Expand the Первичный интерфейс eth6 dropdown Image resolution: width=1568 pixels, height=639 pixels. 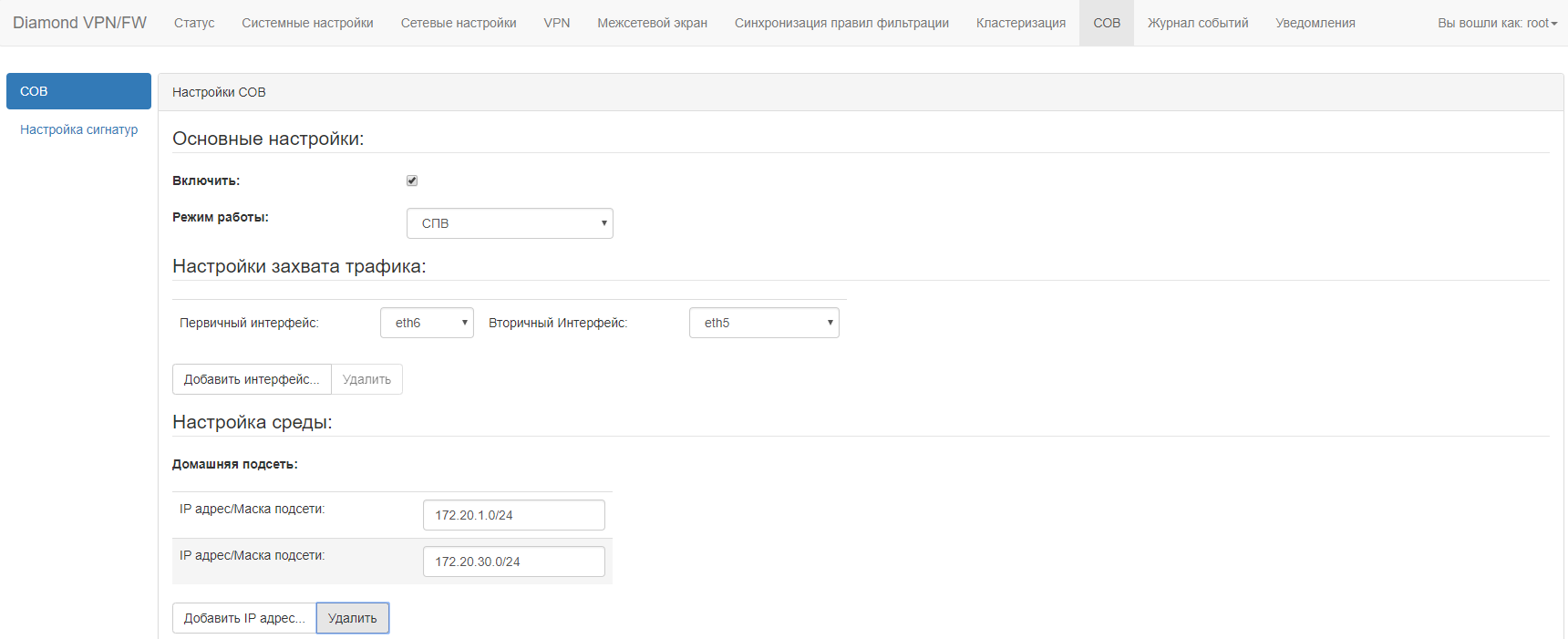pyautogui.click(x=427, y=323)
